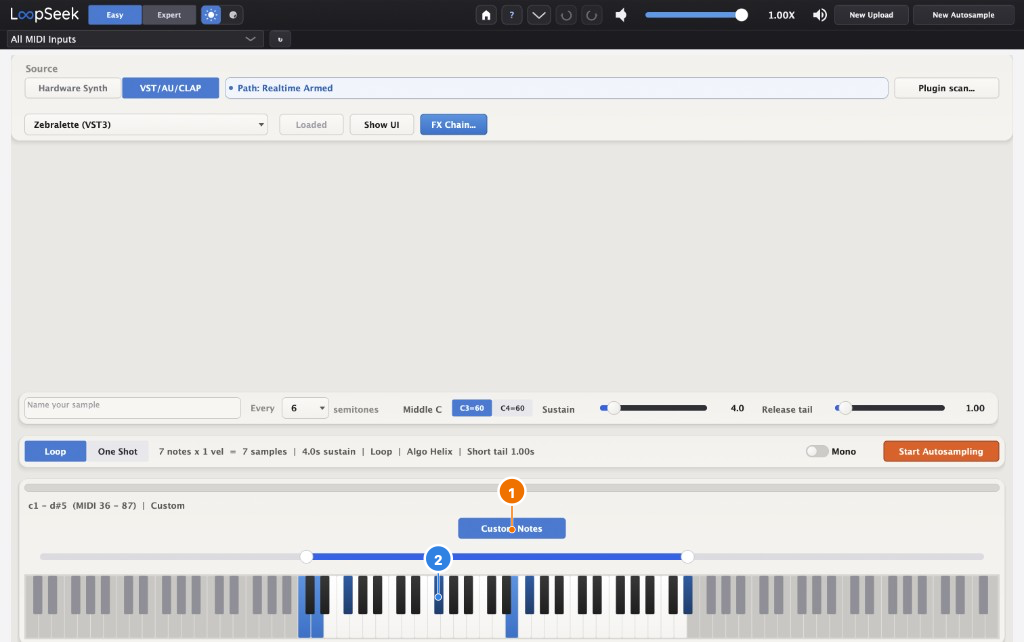
Task: Click New Upload button
Action: click(871, 15)
